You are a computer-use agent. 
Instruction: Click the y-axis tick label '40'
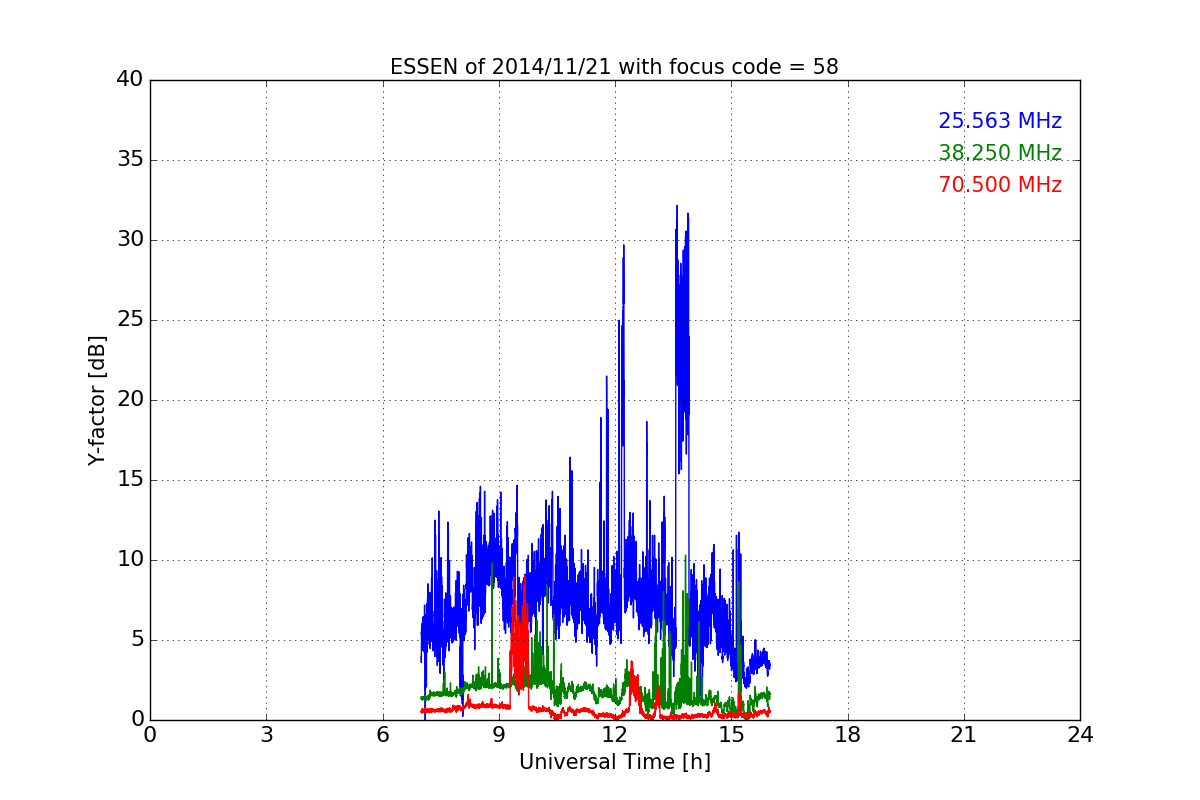point(130,80)
